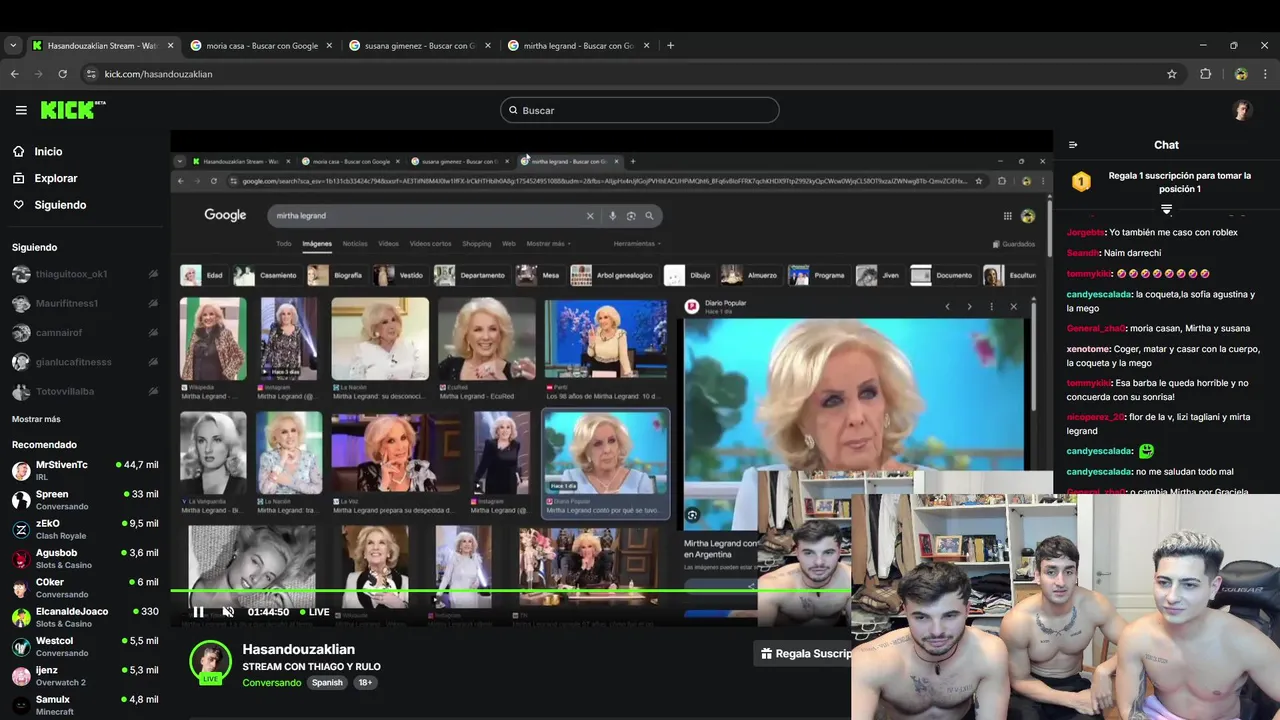Open the browser extensions menu
This screenshot has height=720, width=1280.
1205,74
